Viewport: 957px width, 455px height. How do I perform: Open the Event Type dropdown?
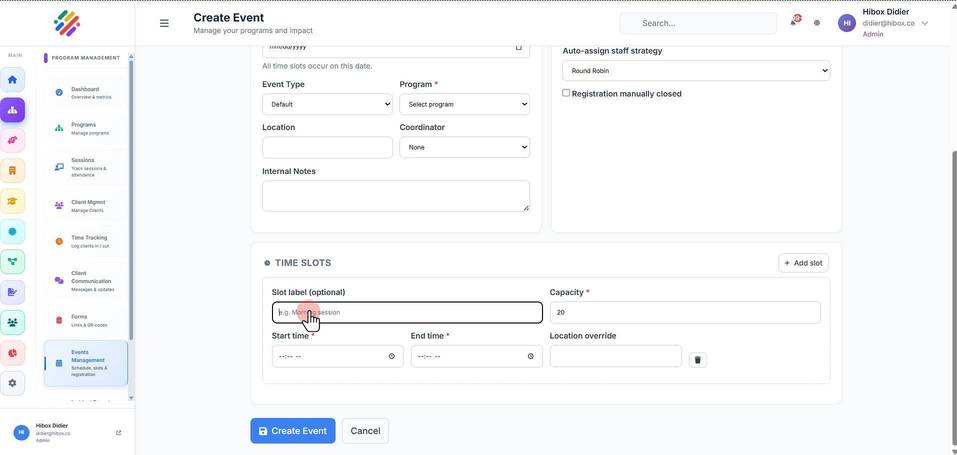[327, 104]
